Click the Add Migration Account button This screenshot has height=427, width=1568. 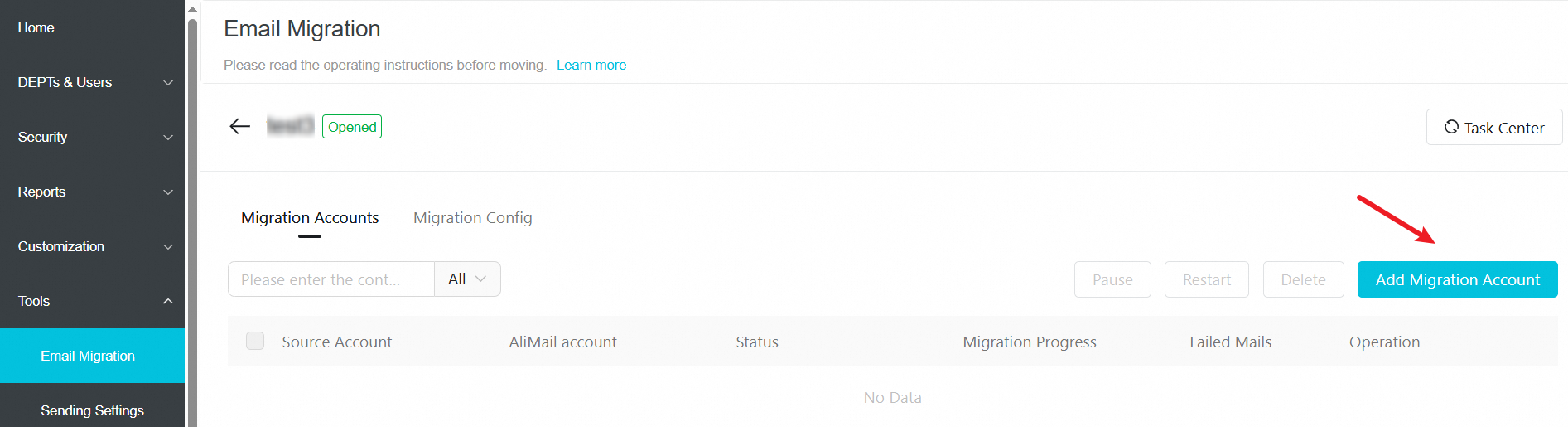(1457, 279)
